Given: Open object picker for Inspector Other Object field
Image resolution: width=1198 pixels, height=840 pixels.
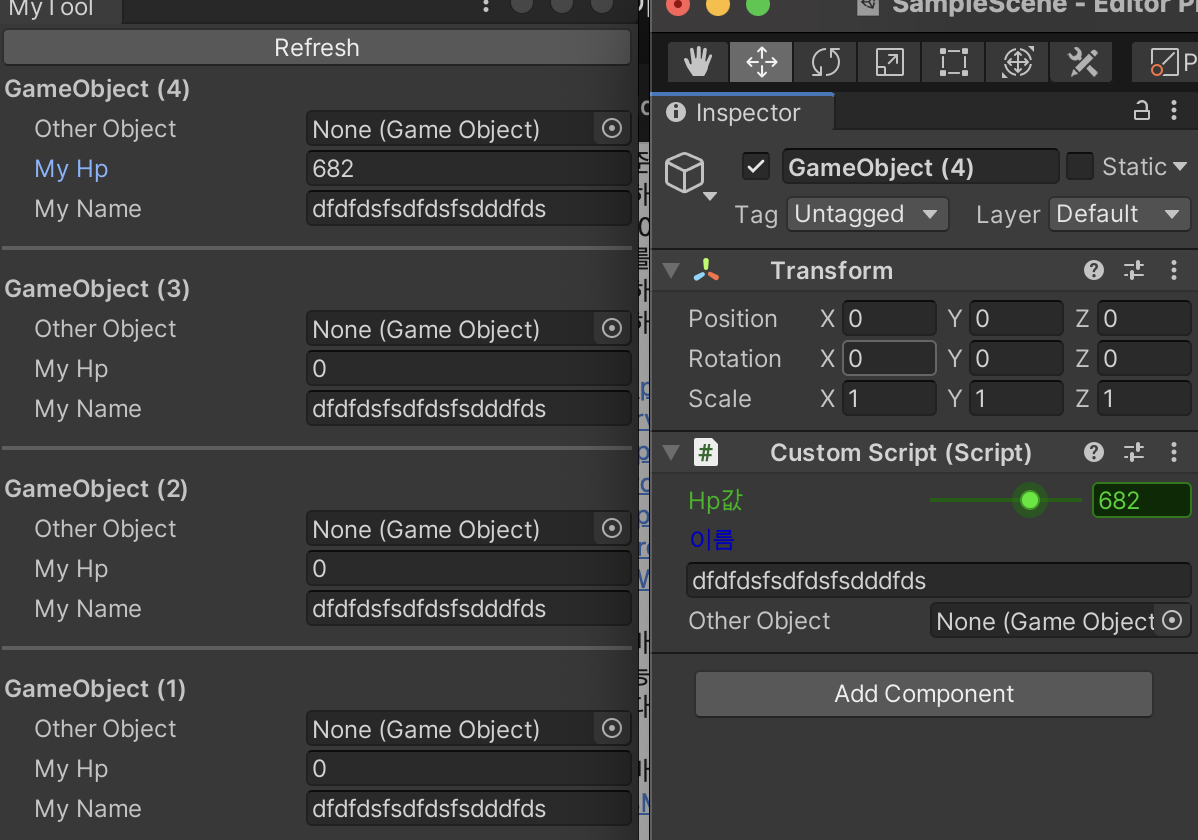Looking at the screenshot, I should click(1172, 620).
